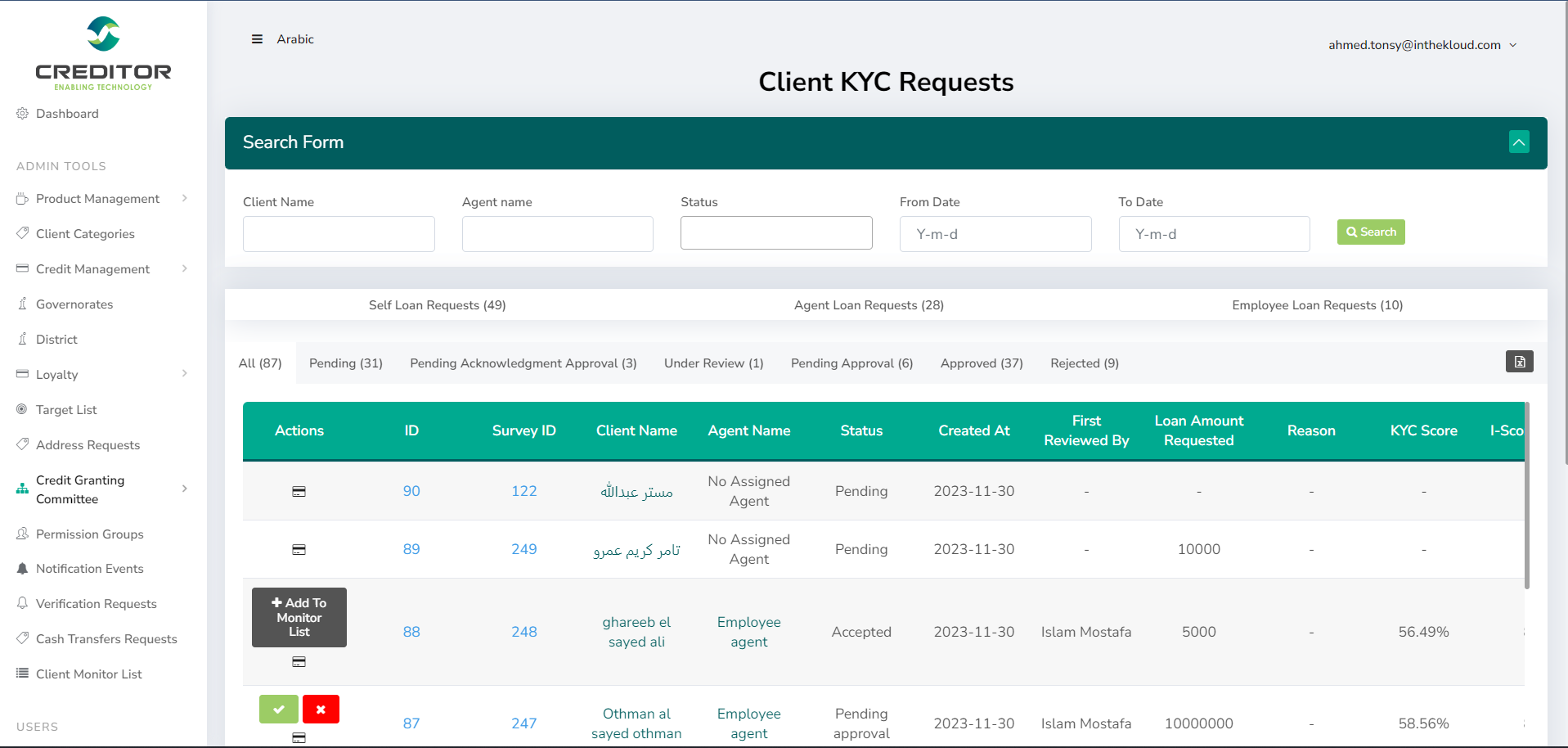This screenshot has height=748, width=1568.
Task: Open the ahmed.tonsy account dropdown
Action: [1422, 45]
